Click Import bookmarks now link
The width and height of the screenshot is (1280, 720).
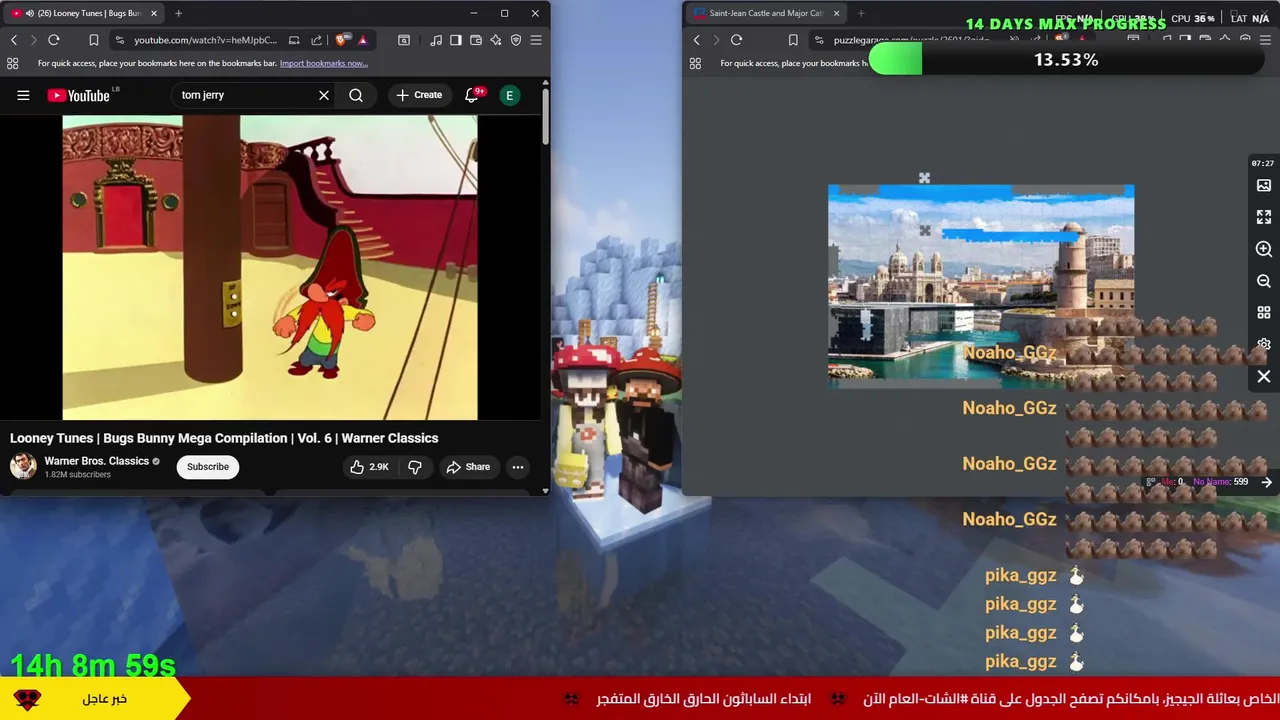(x=324, y=63)
